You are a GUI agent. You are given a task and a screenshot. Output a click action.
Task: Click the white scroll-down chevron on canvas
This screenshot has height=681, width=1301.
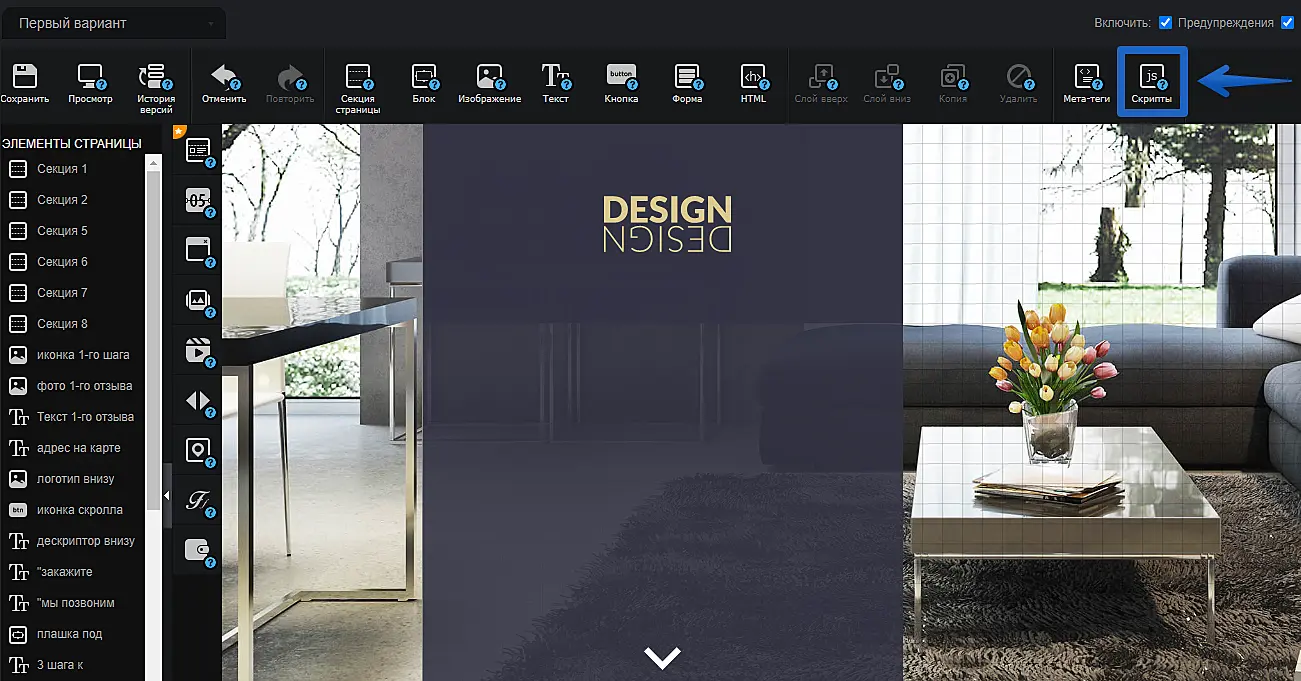[662, 657]
